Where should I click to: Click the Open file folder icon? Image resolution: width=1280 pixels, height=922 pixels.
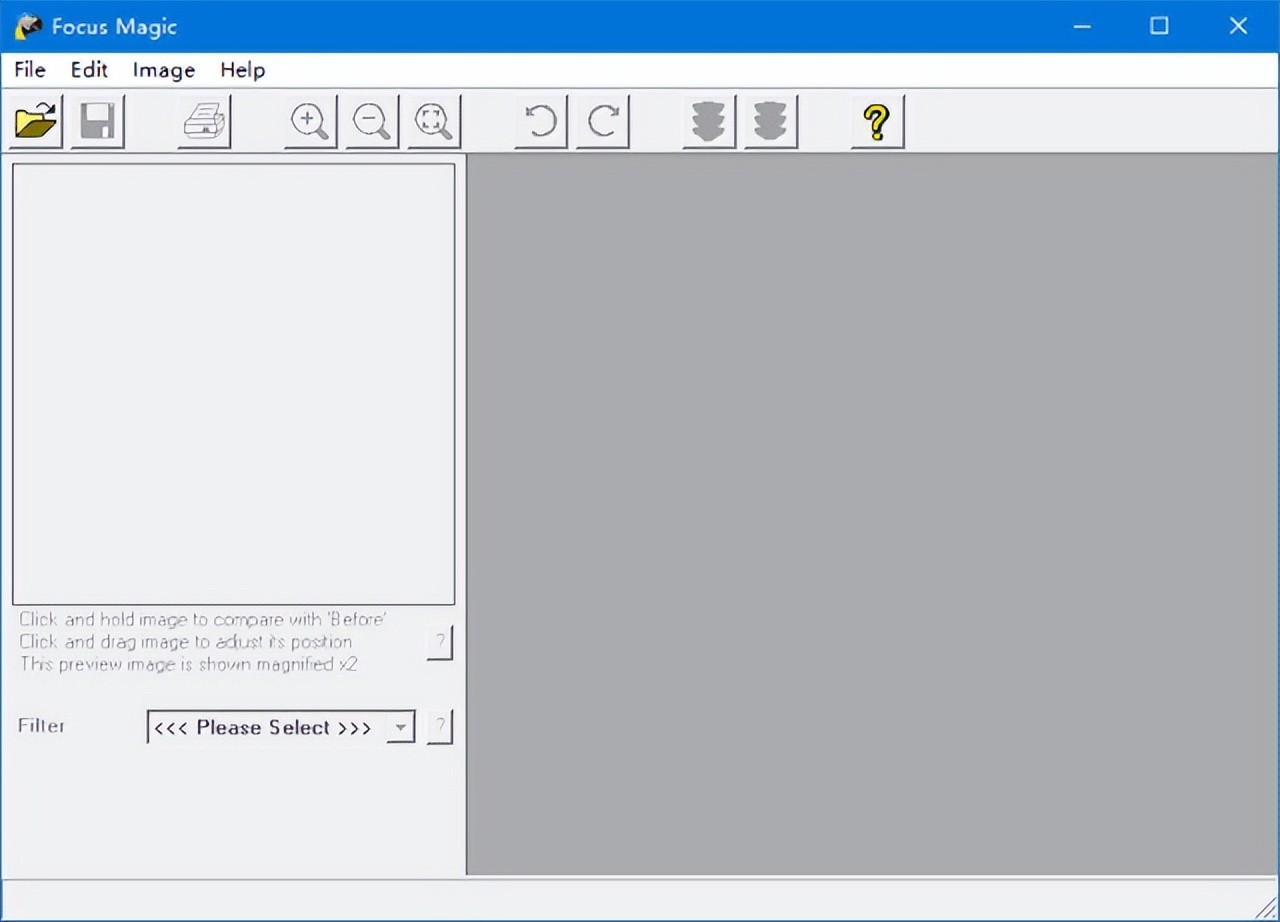point(36,122)
